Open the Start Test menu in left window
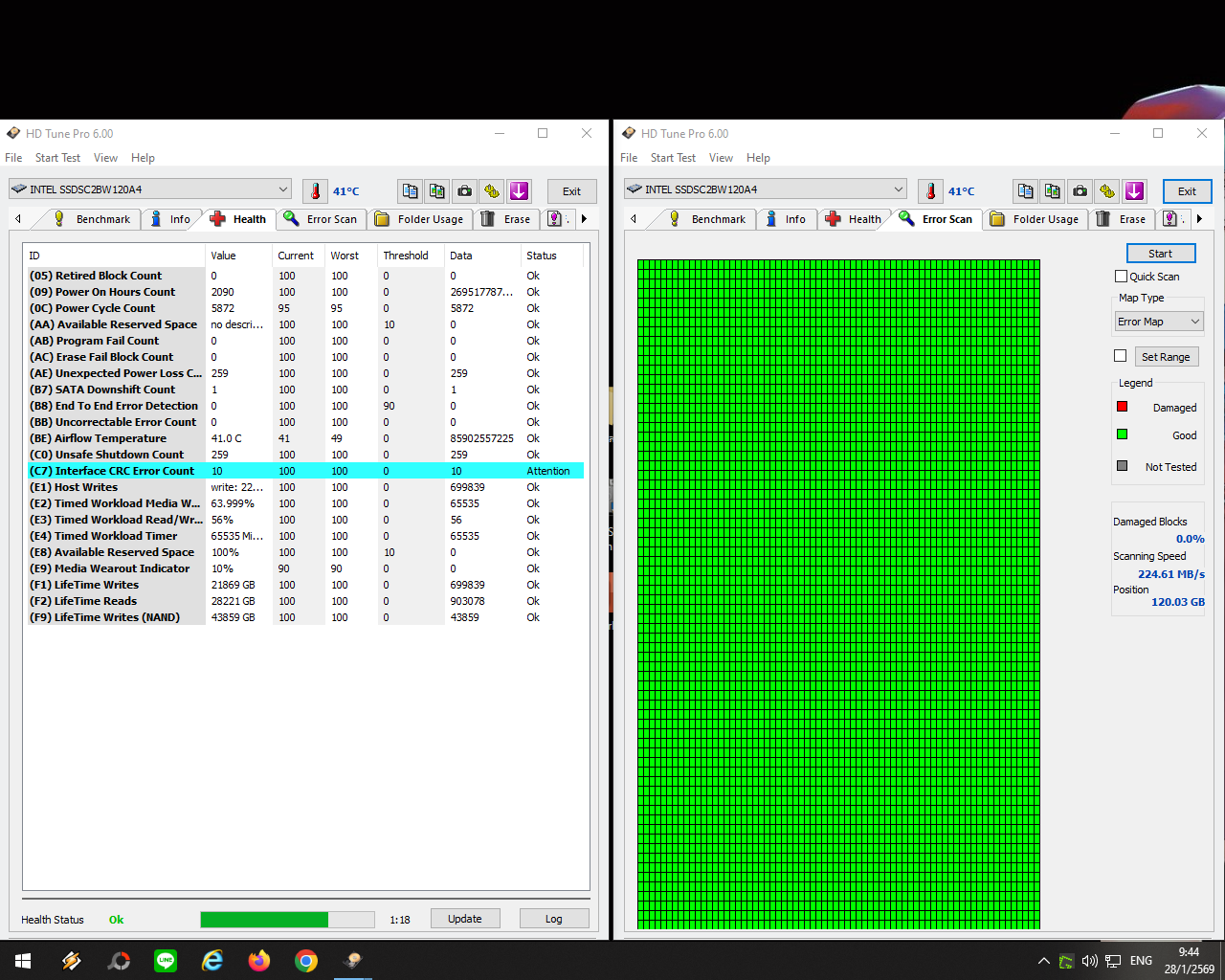 pos(57,158)
